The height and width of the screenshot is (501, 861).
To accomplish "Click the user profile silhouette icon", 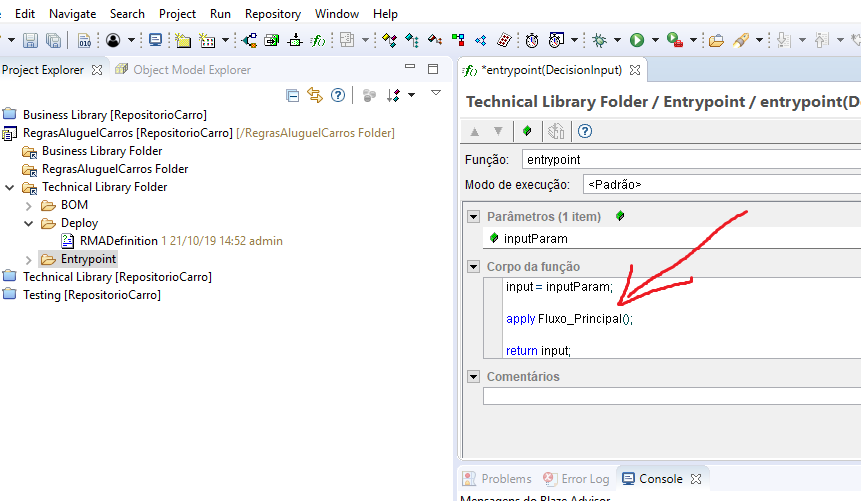I will pos(113,40).
